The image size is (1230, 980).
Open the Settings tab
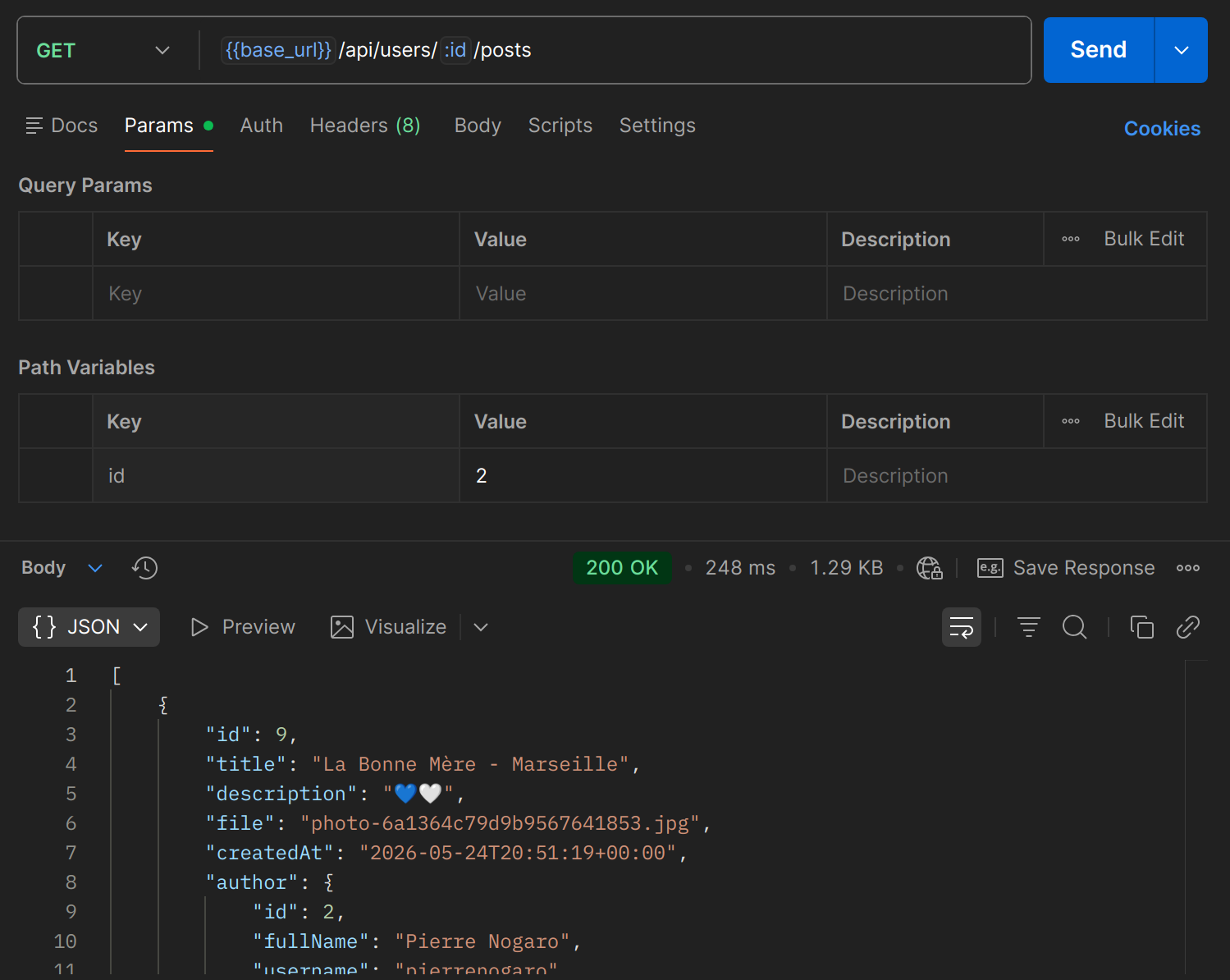pos(657,126)
